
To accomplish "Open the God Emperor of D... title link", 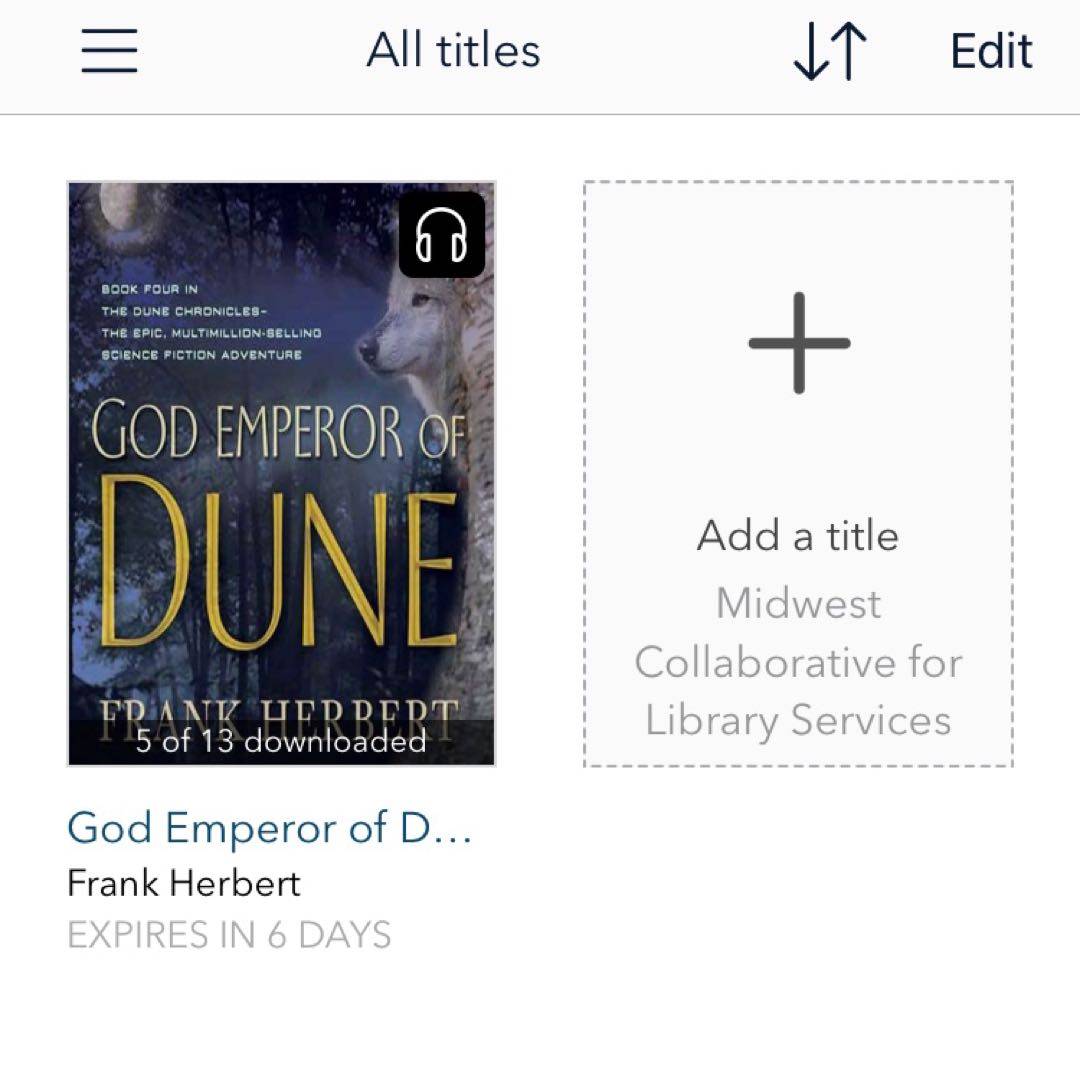I will 270,827.
